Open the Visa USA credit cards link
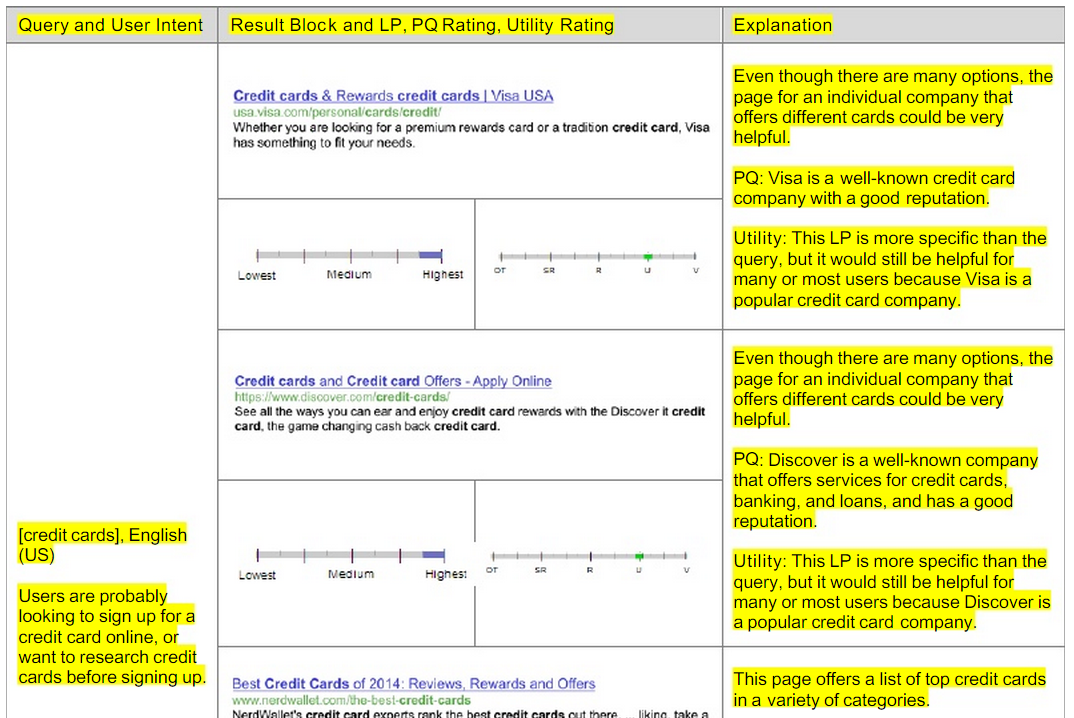The height and width of the screenshot is (718, 1074). (x=393, y=96)
